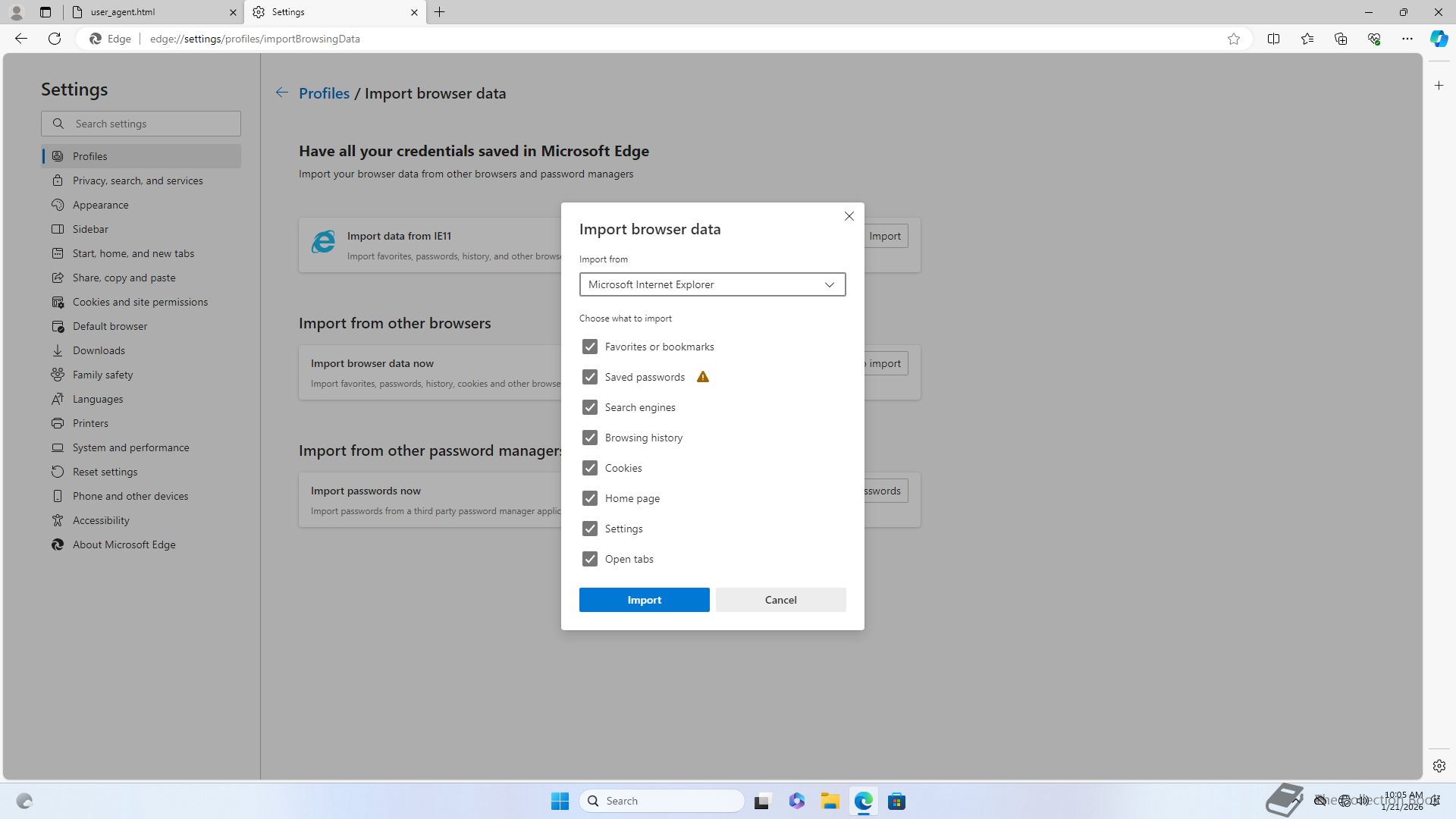Close the Import browser data dialog
1456x819 pixels.
(849, 217)
